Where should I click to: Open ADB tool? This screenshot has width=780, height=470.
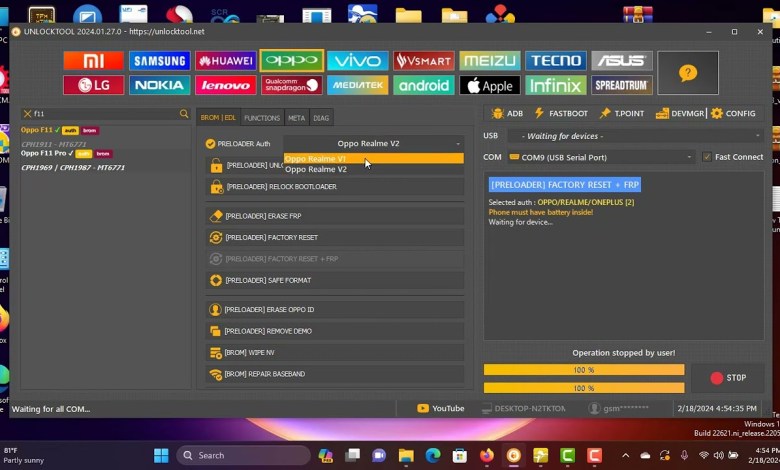[507, 113]
